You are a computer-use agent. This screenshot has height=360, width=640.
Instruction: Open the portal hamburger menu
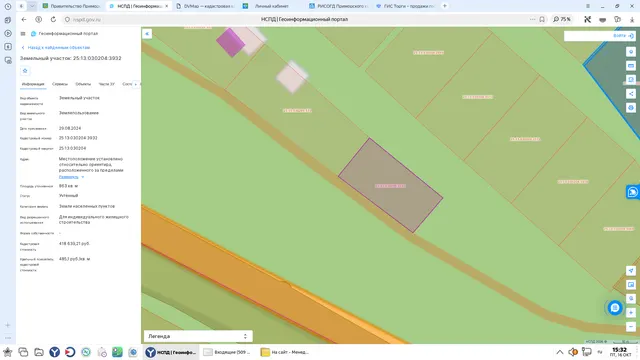pyautogui.click(x=23, y=34)
